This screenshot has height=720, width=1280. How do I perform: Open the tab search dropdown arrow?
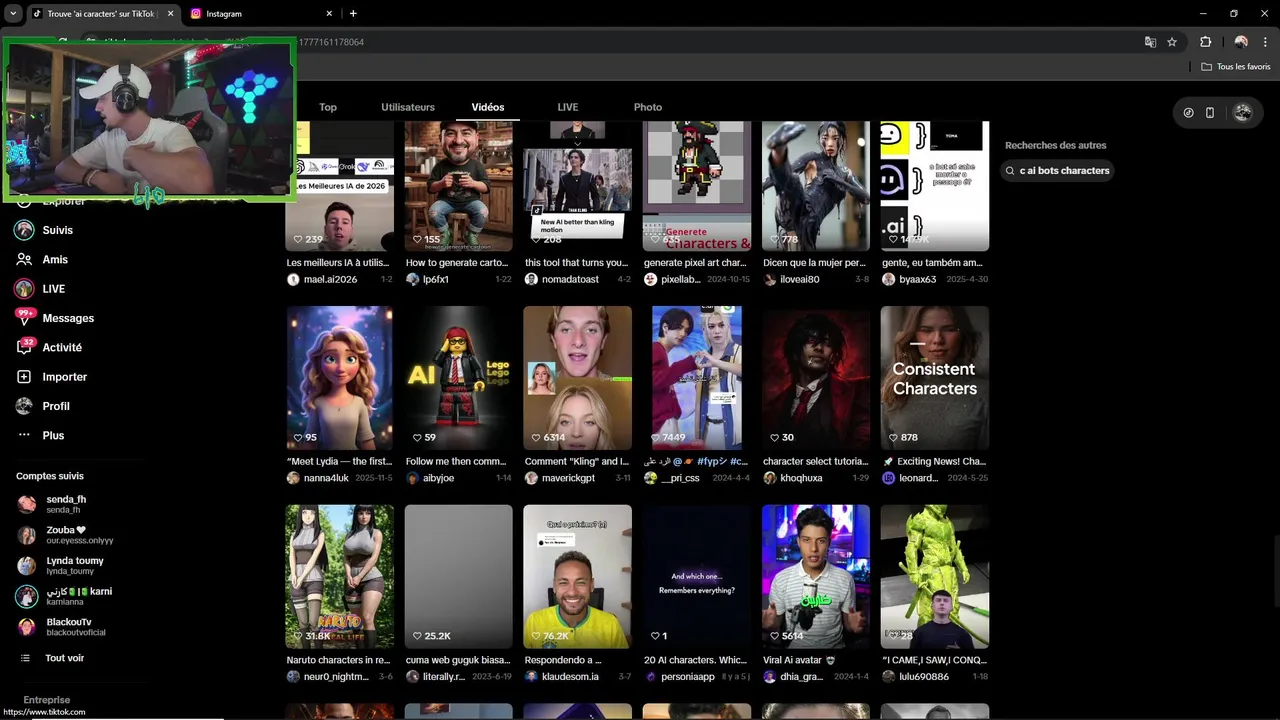click(12, 14)
